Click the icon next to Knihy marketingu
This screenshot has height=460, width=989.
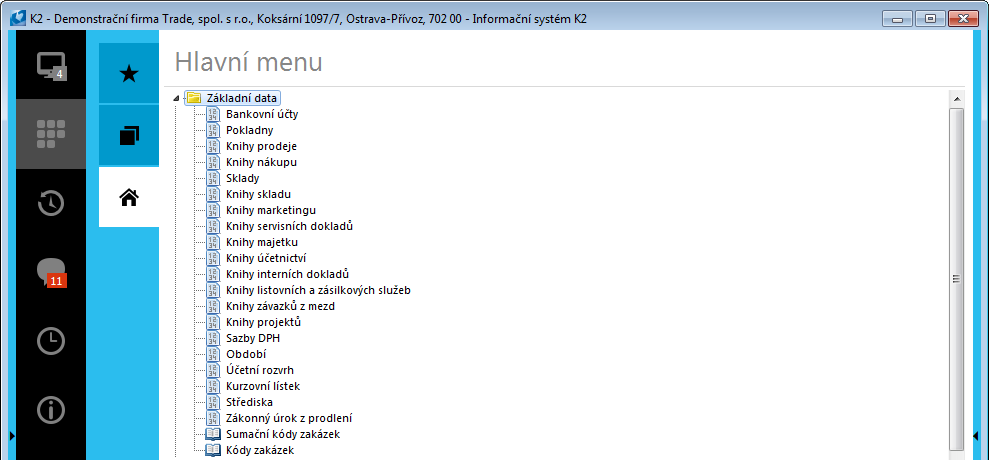coord(214,210)
